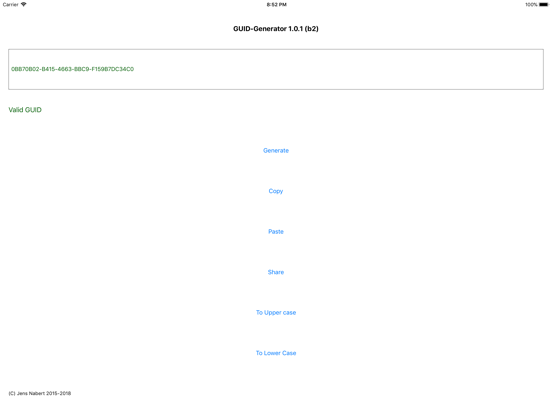The image size is (552, 414).
Task: Tap the Generate button
Action: [x=276, y=150]
